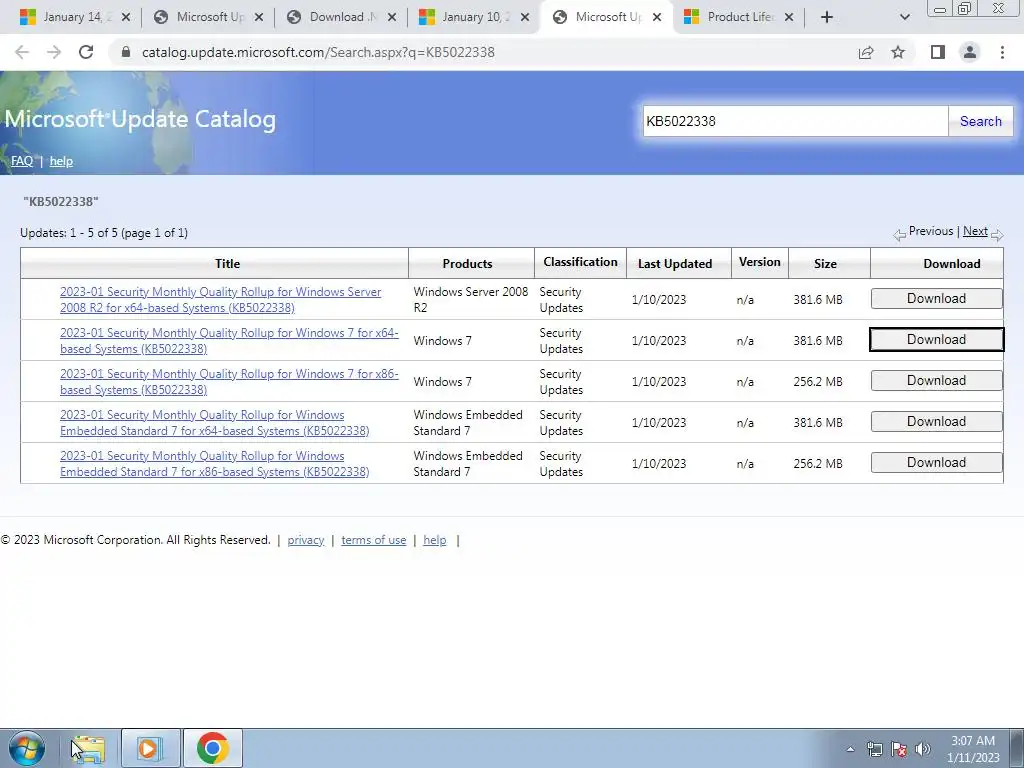Sort by the Products column header
Image resolution: width=1024 pixels, height=768 pixels.
(467, 264)
